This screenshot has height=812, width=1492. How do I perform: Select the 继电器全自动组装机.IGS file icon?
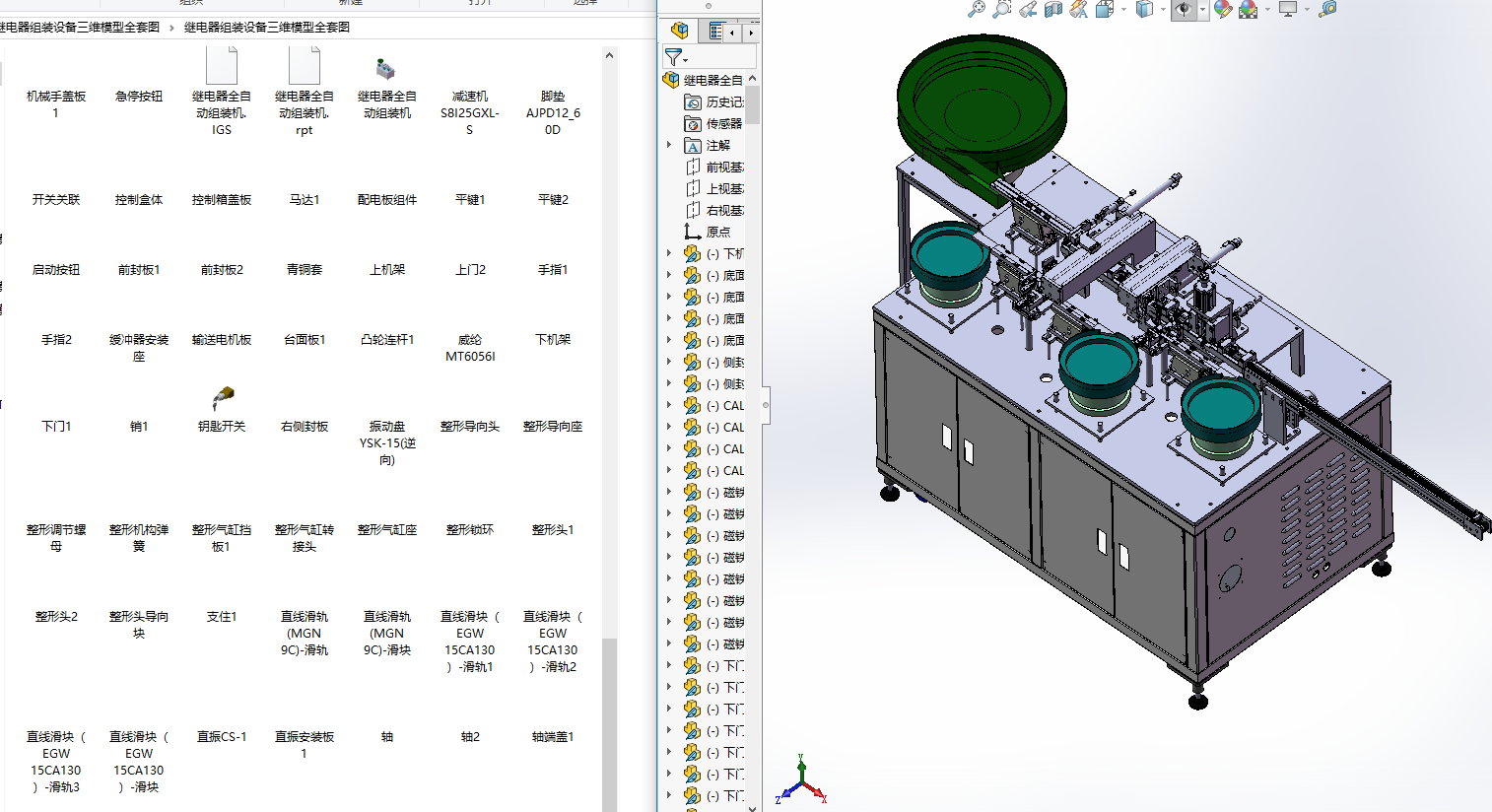click(x=222, y=65)
